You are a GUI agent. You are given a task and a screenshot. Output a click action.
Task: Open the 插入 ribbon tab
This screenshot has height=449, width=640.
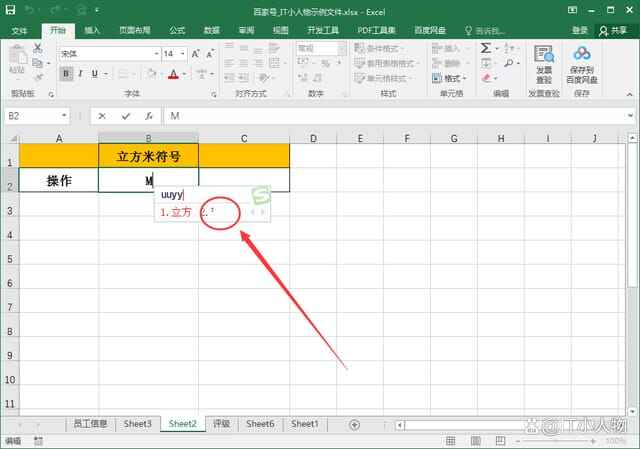[92, 31]
